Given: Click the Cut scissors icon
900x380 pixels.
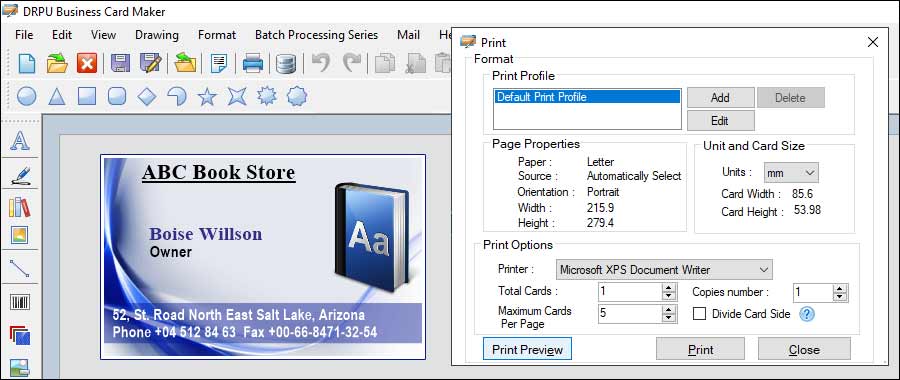Looking at the screenshot, I should coord(415,63).
